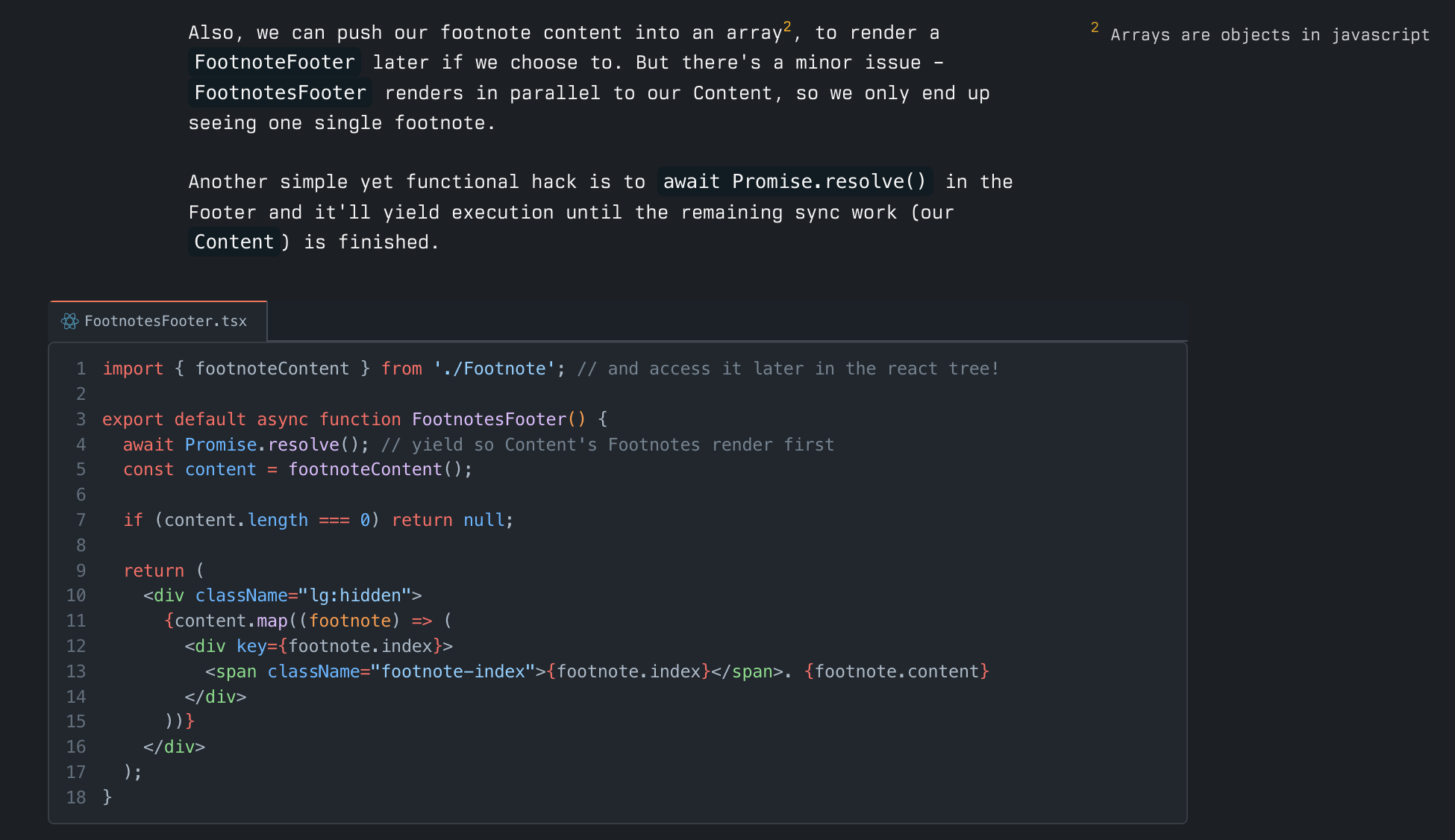Click the margin sidenote number 2
This screenshot has width=1455, height=840.
click(x=1095, y=28)
